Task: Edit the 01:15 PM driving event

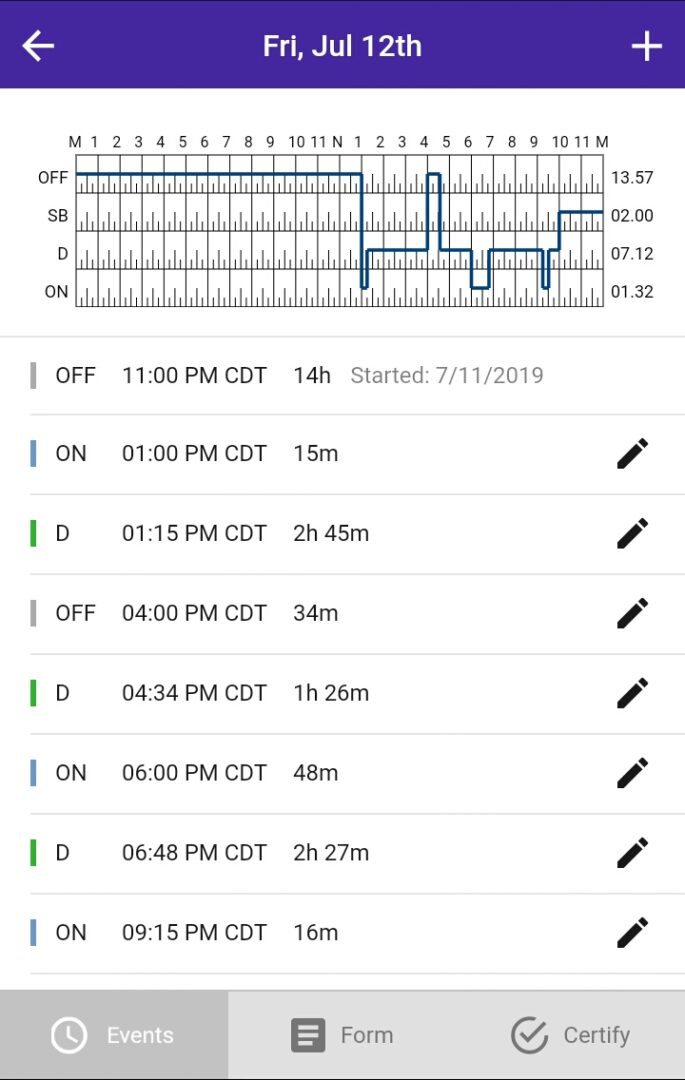Action: pyautogui.click(x=633, y=533)
